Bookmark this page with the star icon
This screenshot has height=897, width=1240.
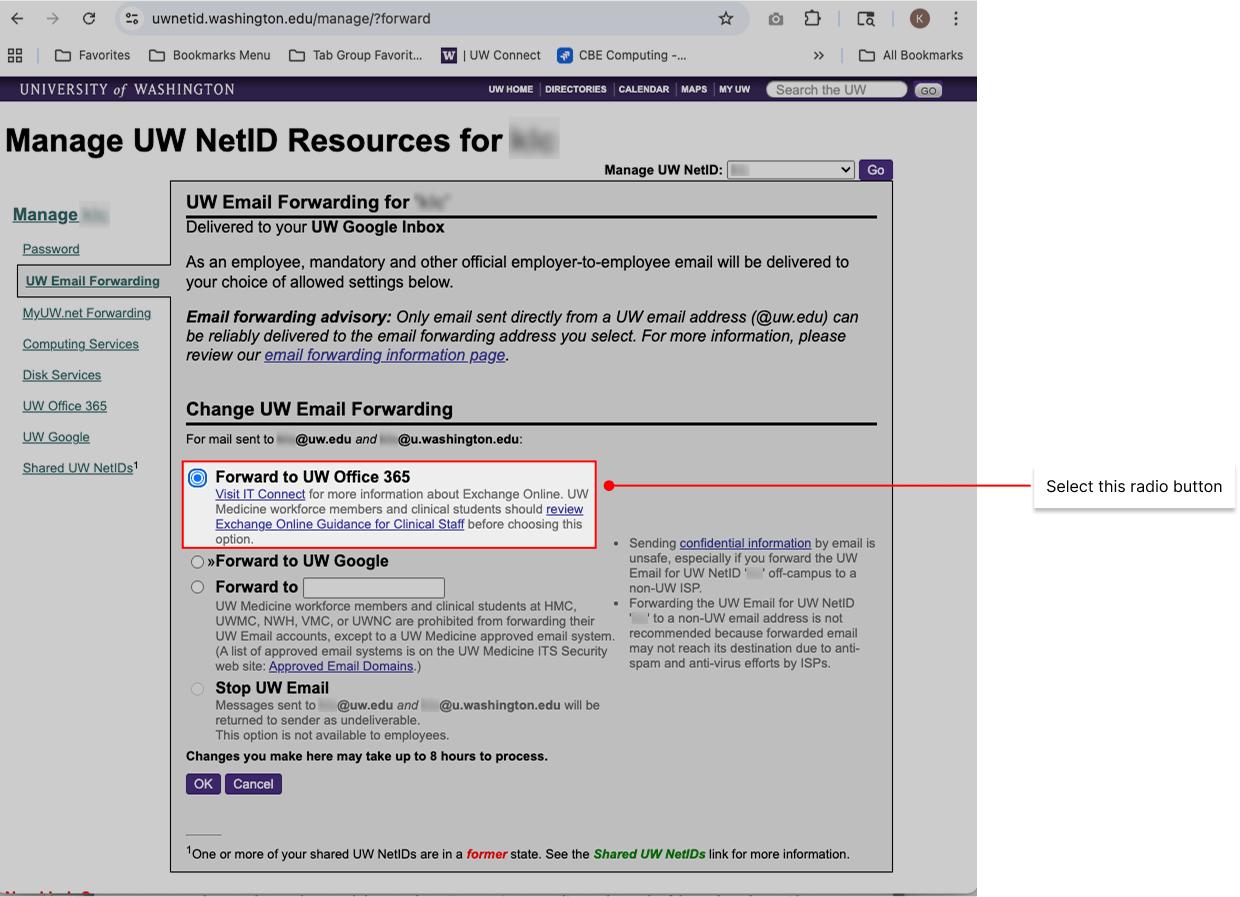click(726, 19)
